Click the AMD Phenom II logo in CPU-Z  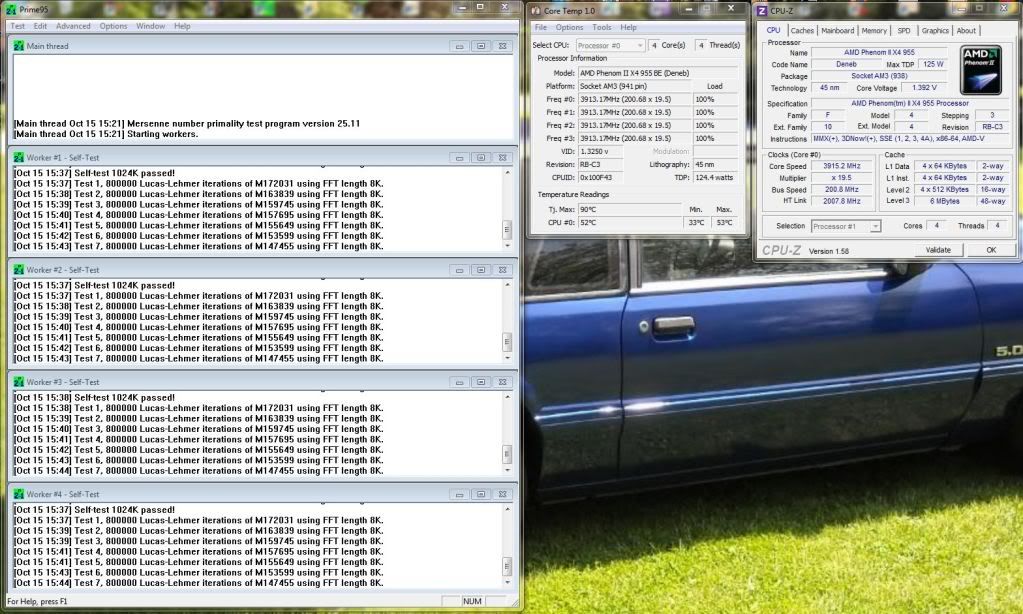981,70
